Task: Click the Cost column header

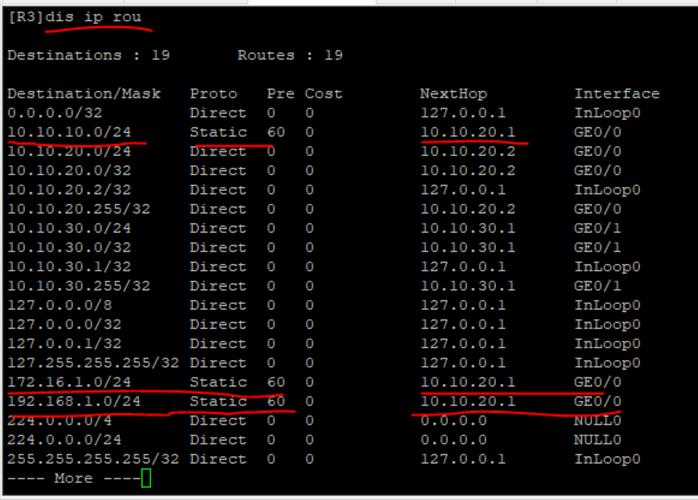Action: 324,94
